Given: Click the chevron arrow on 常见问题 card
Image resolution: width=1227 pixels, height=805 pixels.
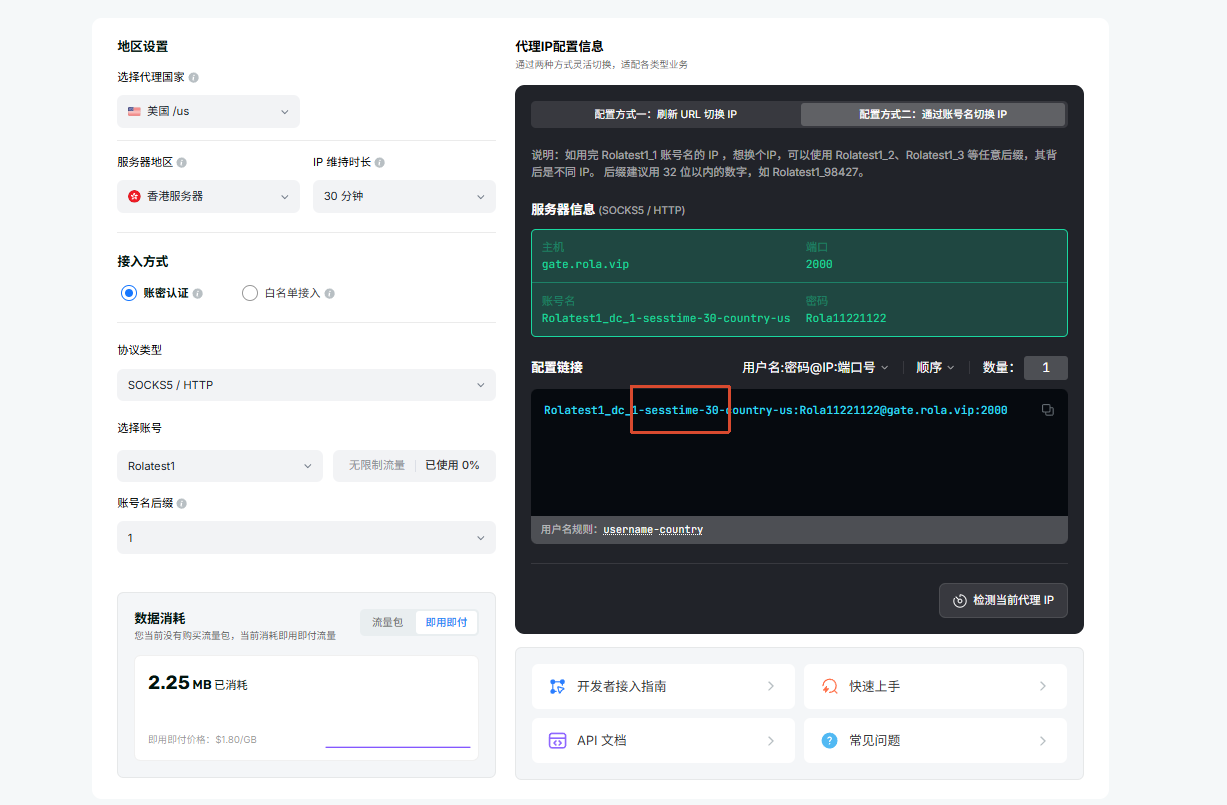Looking at the screenshot, I should coord(1043,741).
